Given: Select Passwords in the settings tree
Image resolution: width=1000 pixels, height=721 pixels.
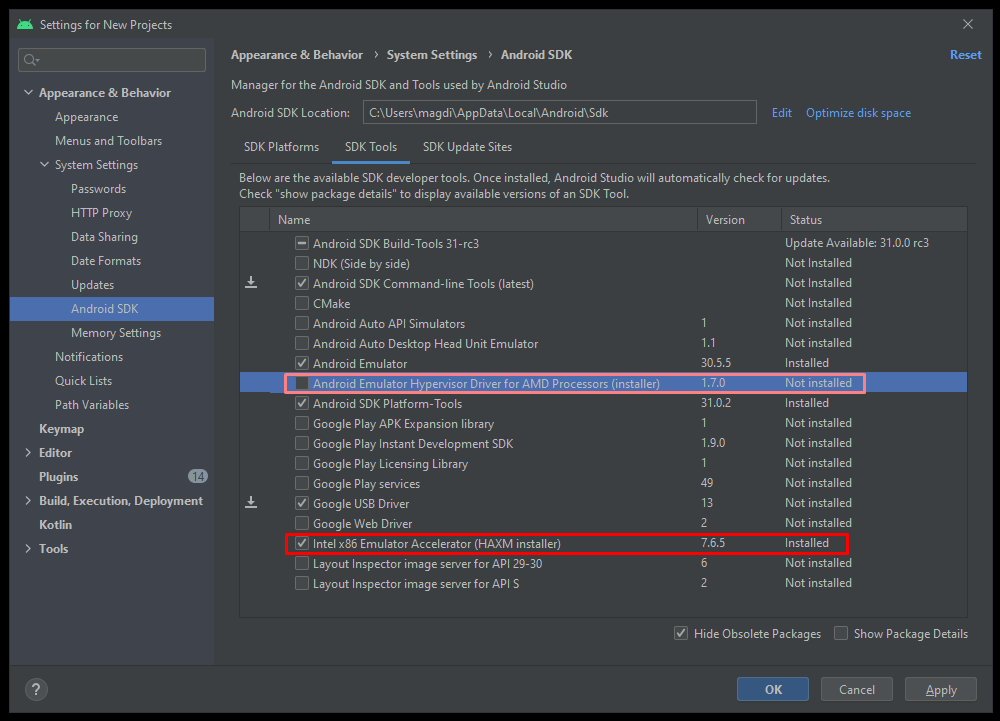Looking at the screenshot, I should [98, 189].
